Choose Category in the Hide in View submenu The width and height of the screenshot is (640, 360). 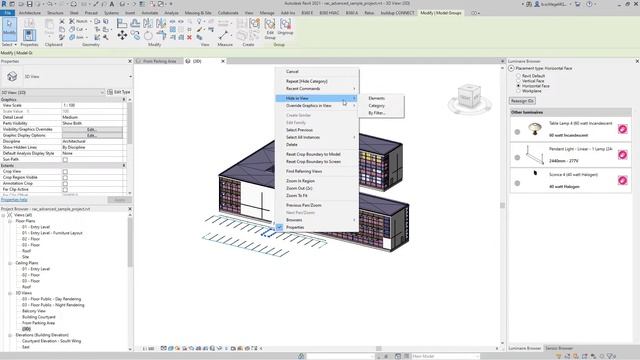pyautogui.click(x=376, y=106)
